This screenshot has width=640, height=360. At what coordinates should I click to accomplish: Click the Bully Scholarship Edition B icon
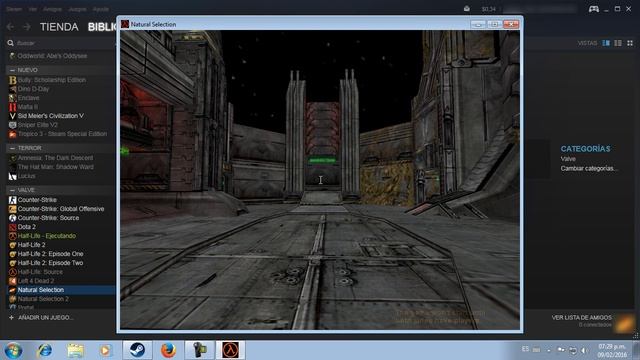[13, 80]
